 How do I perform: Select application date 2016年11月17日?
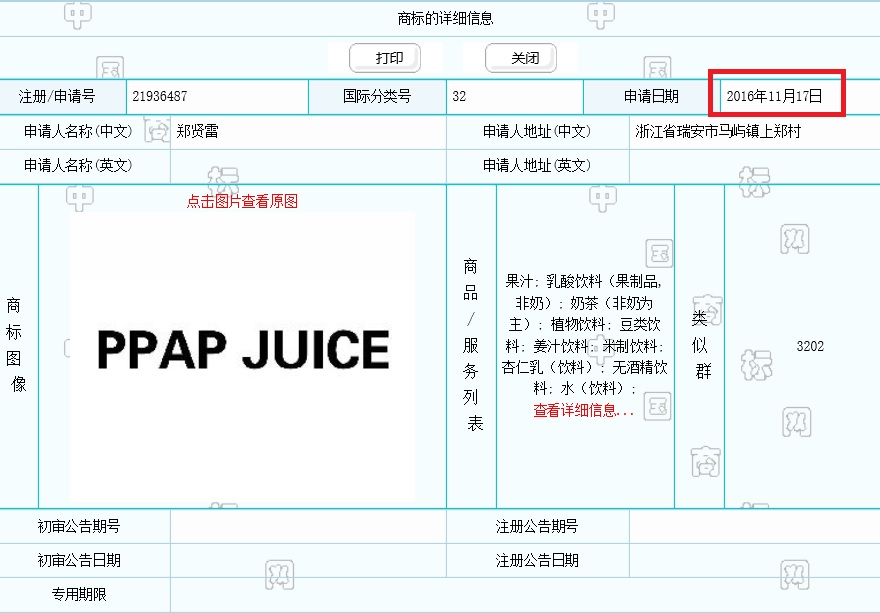pos(774,96)
